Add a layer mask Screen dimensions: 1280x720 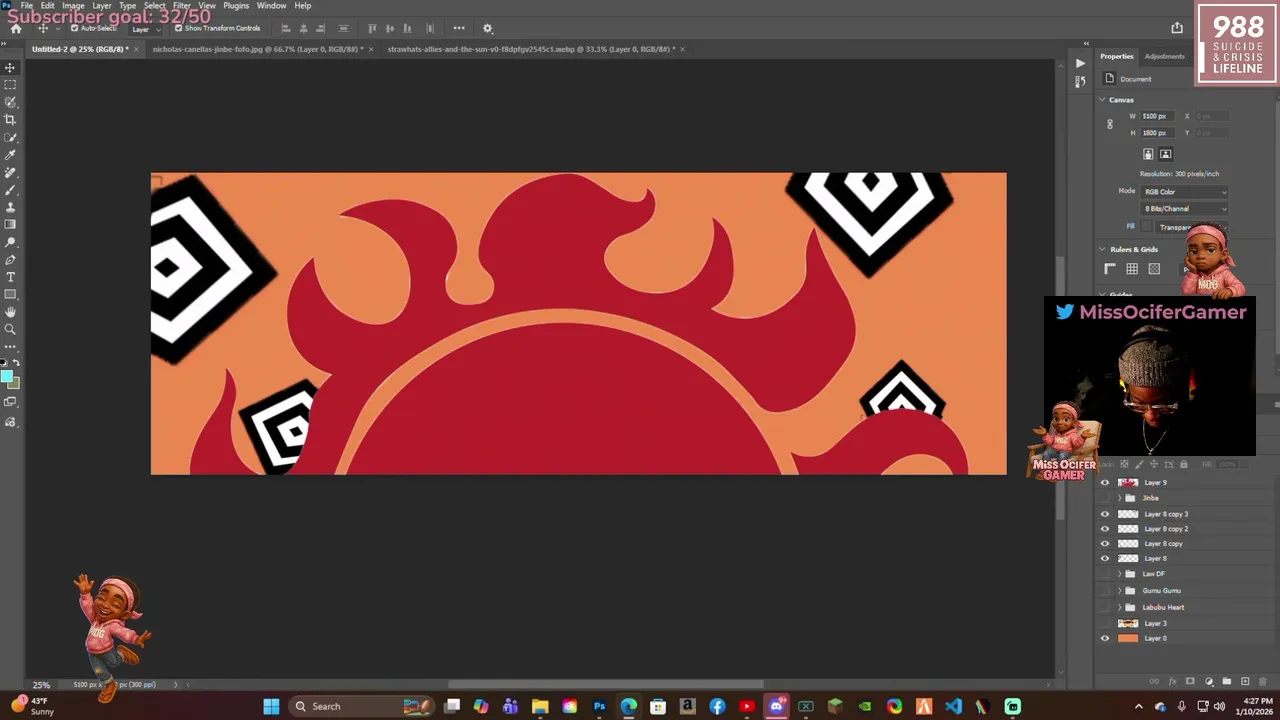click(x=1191, y=681)
